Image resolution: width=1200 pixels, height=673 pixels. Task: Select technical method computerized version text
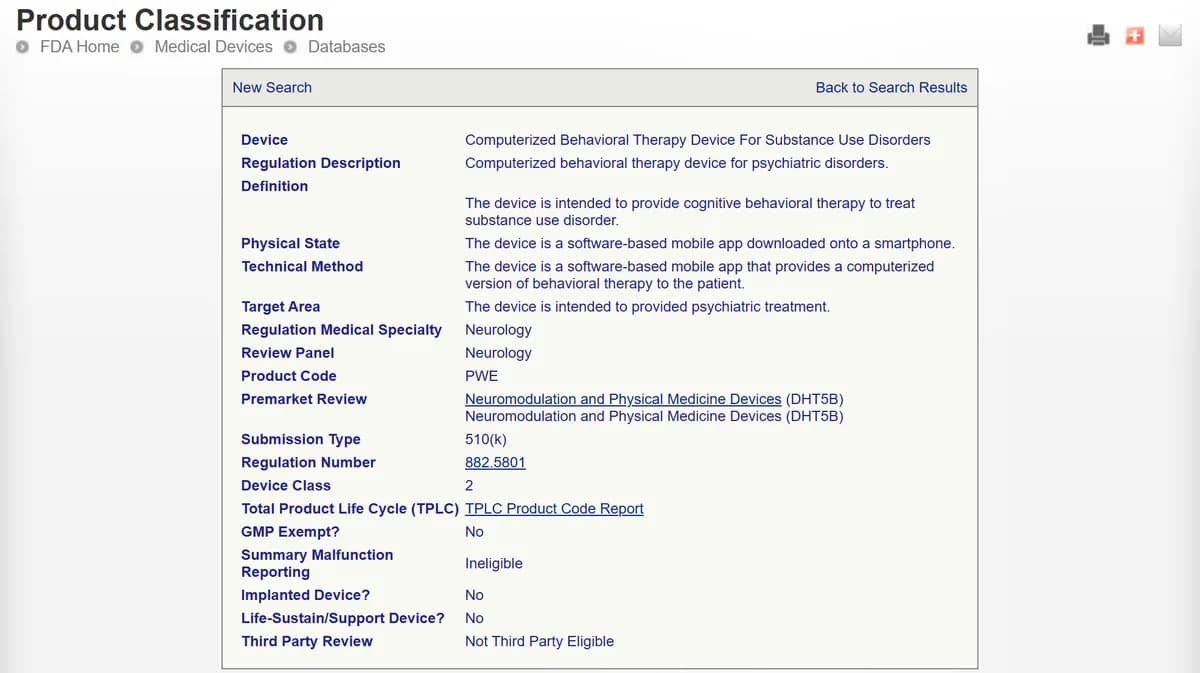pos(699,275)
